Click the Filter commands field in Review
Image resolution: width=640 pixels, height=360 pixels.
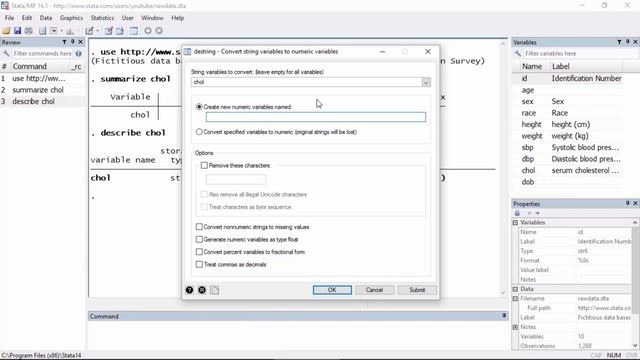pyautogui.click(x=42, y=53)
